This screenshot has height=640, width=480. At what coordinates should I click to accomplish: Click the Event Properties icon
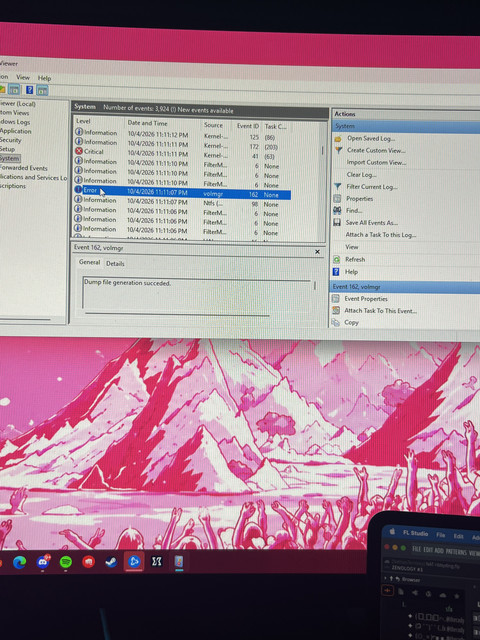[x=336, y=299]
